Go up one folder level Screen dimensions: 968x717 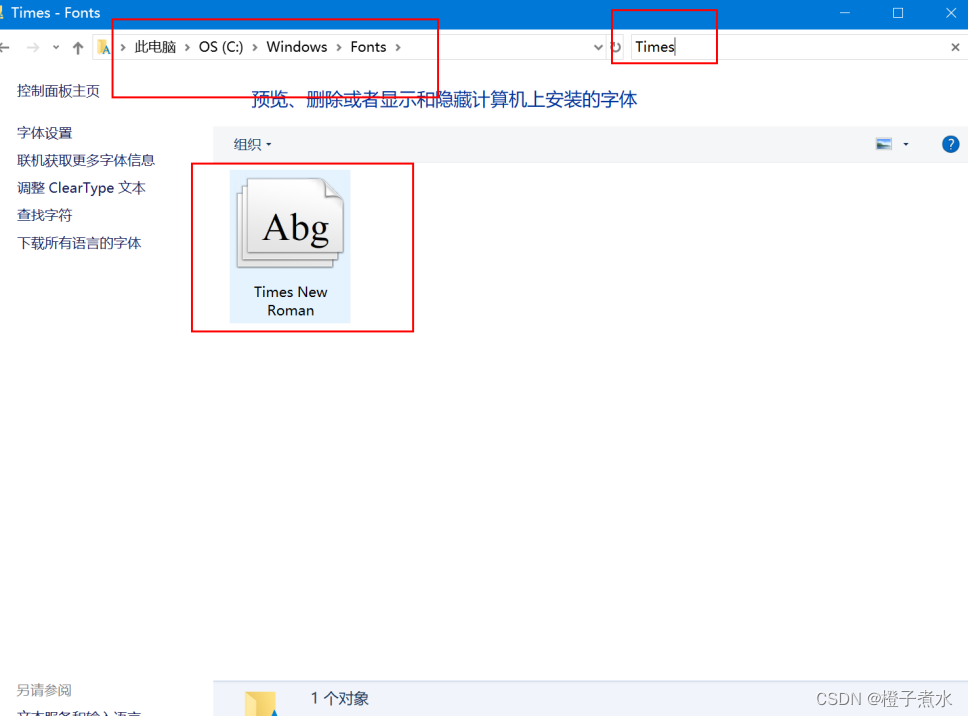78,48
